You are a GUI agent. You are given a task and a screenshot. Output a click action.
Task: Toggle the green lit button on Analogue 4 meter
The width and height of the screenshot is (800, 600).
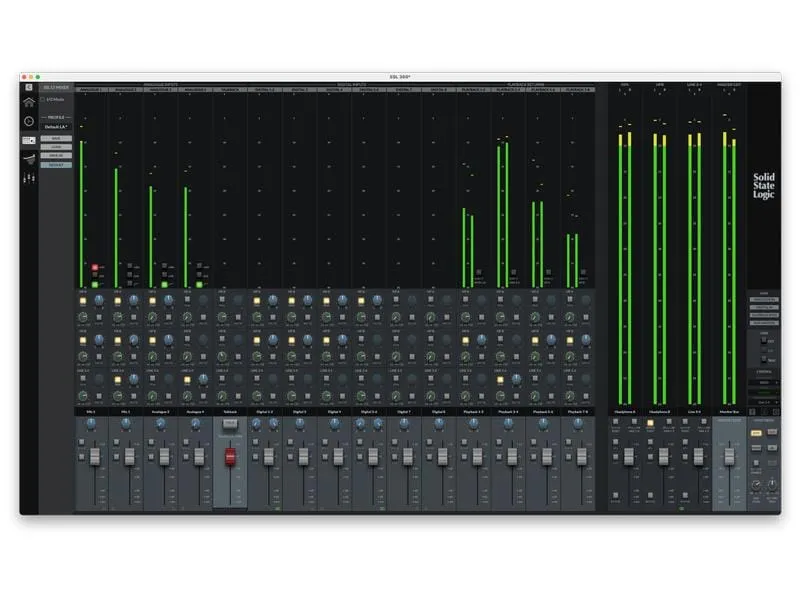[199, 284]
